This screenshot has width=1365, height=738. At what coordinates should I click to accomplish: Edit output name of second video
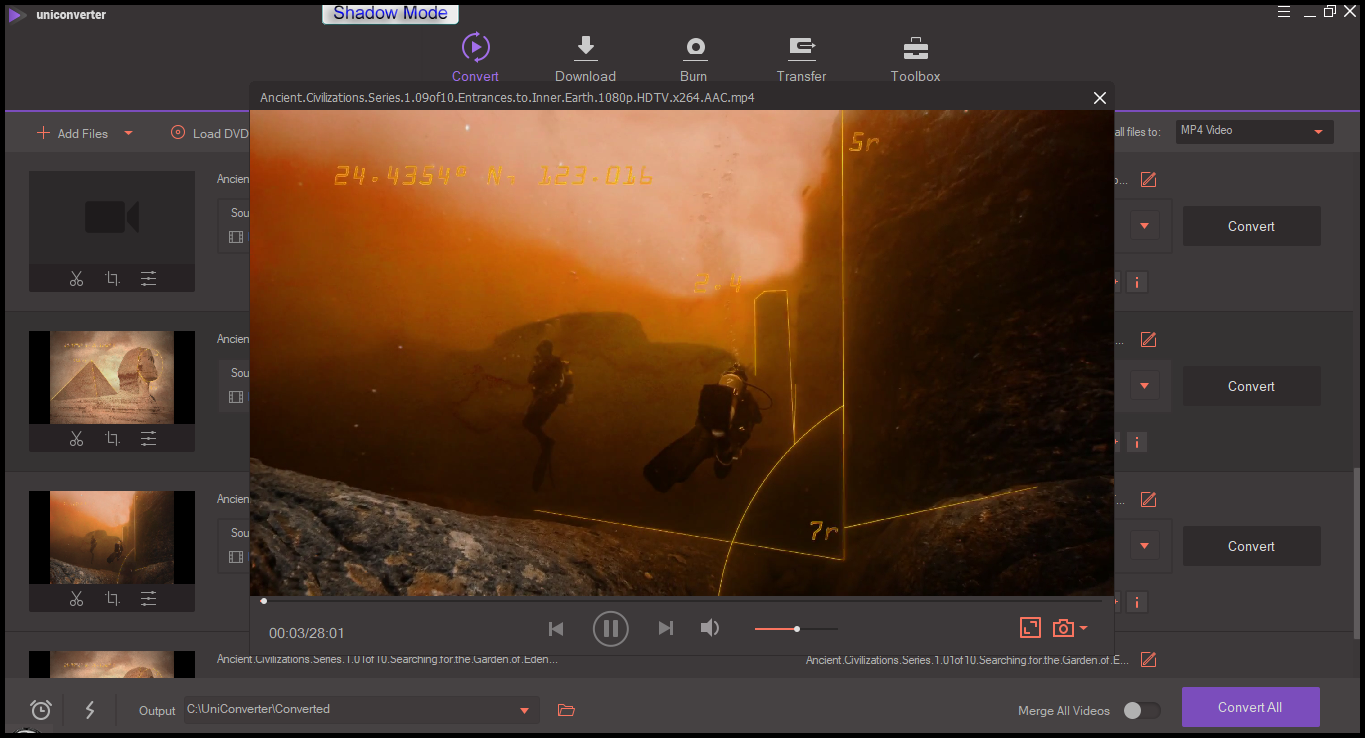pyautogui.click(x=1148, y=340)
